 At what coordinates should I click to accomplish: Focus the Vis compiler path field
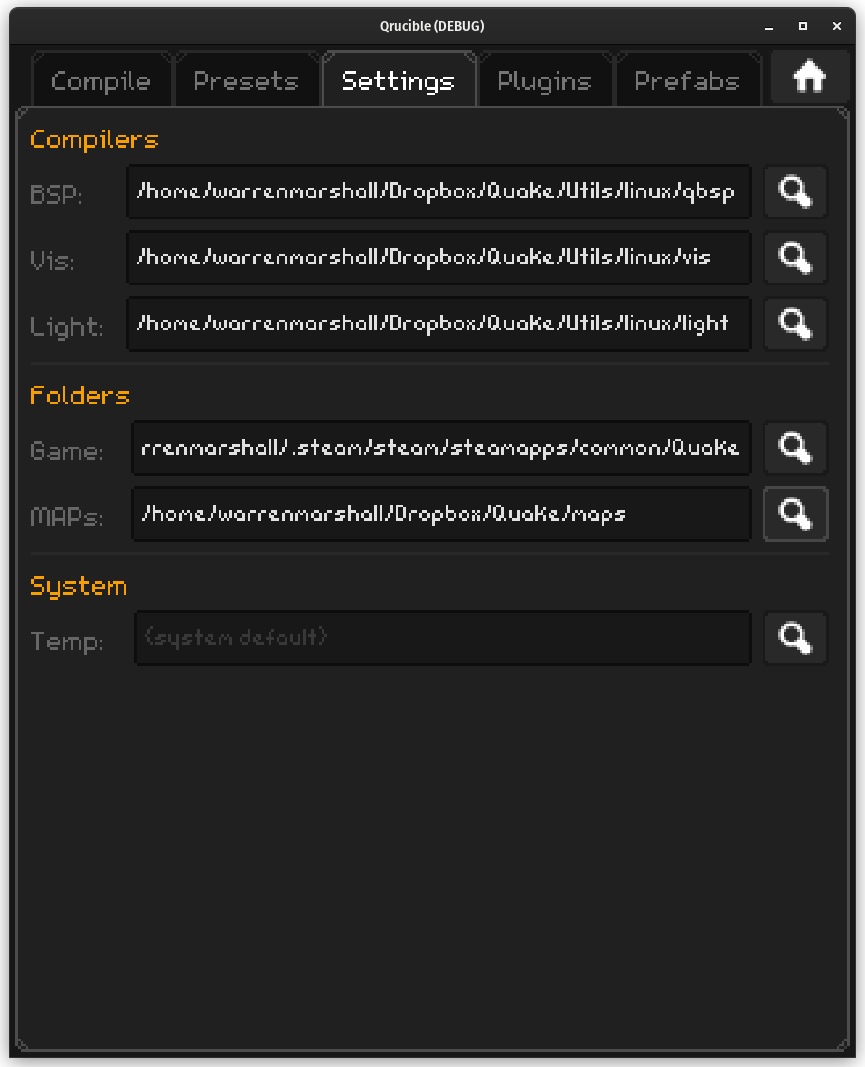438,258
